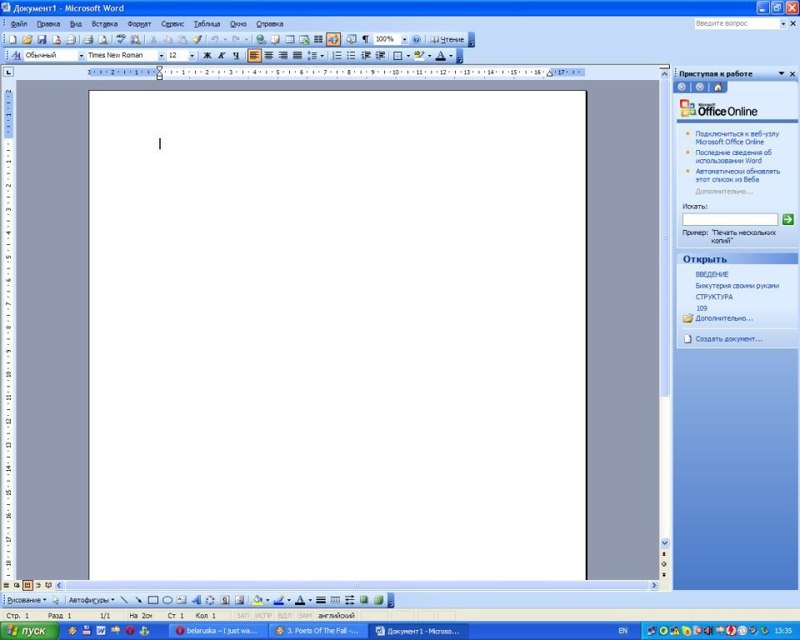
Task: Toggle bold formatting (Ж)
Action: click(207, 56)
